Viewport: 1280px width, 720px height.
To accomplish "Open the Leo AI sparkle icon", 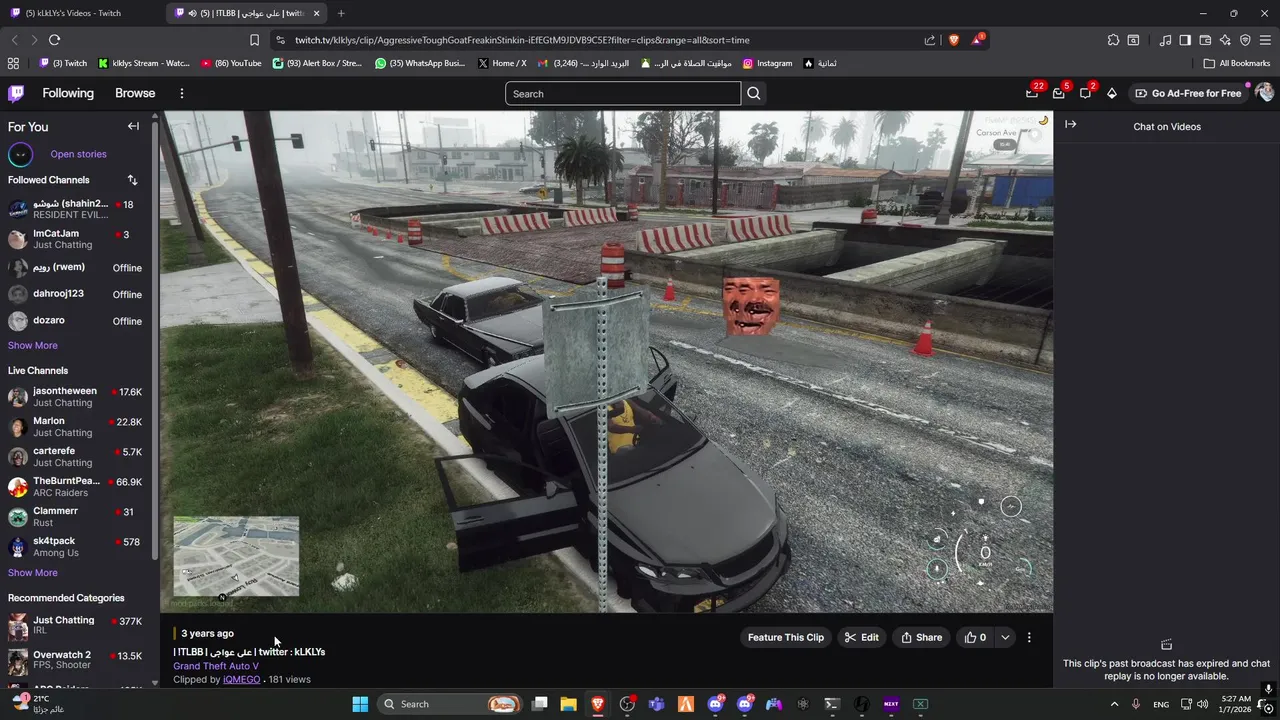I will [1225, 40].
